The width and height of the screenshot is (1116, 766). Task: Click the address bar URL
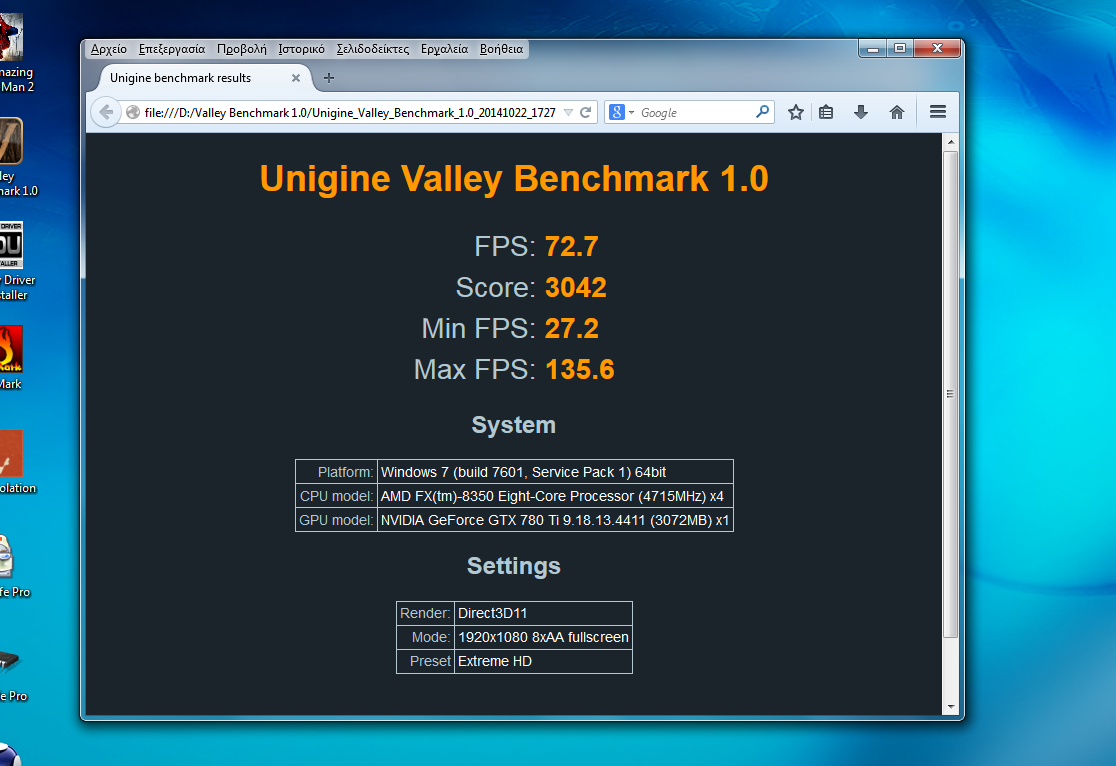click(x=349, y=112)
